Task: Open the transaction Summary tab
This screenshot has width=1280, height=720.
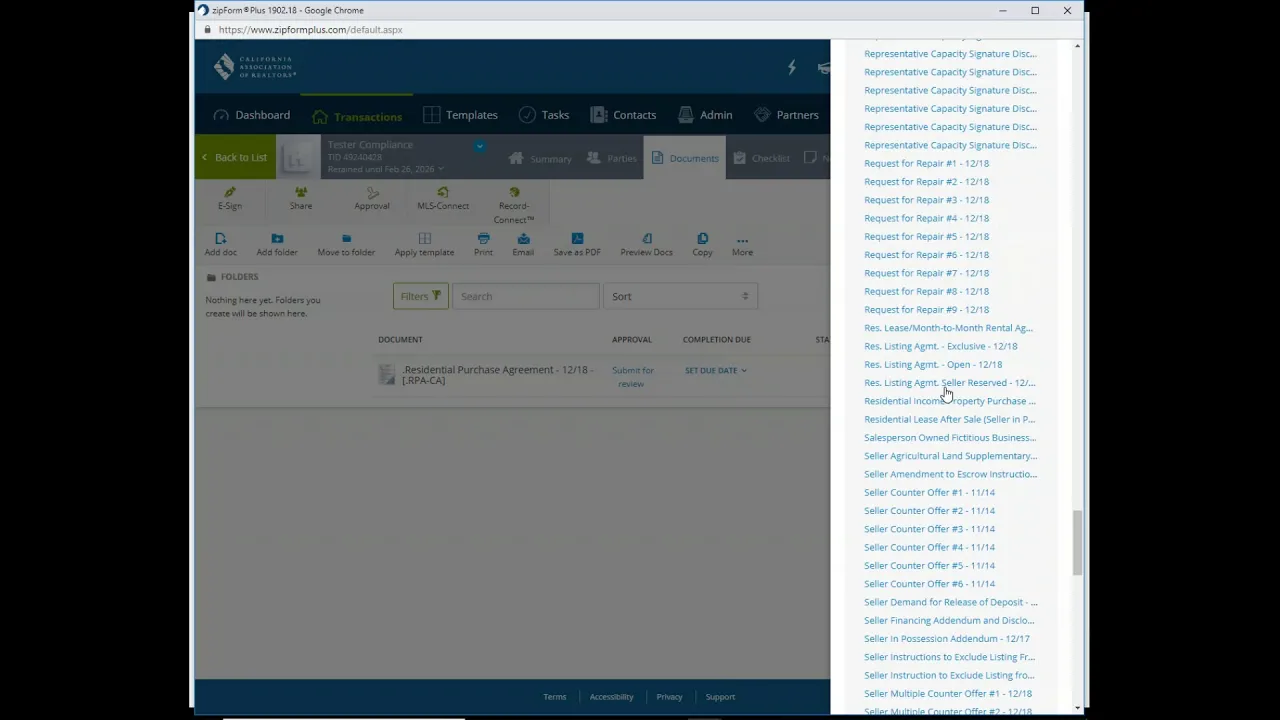Action: [540, 158]
